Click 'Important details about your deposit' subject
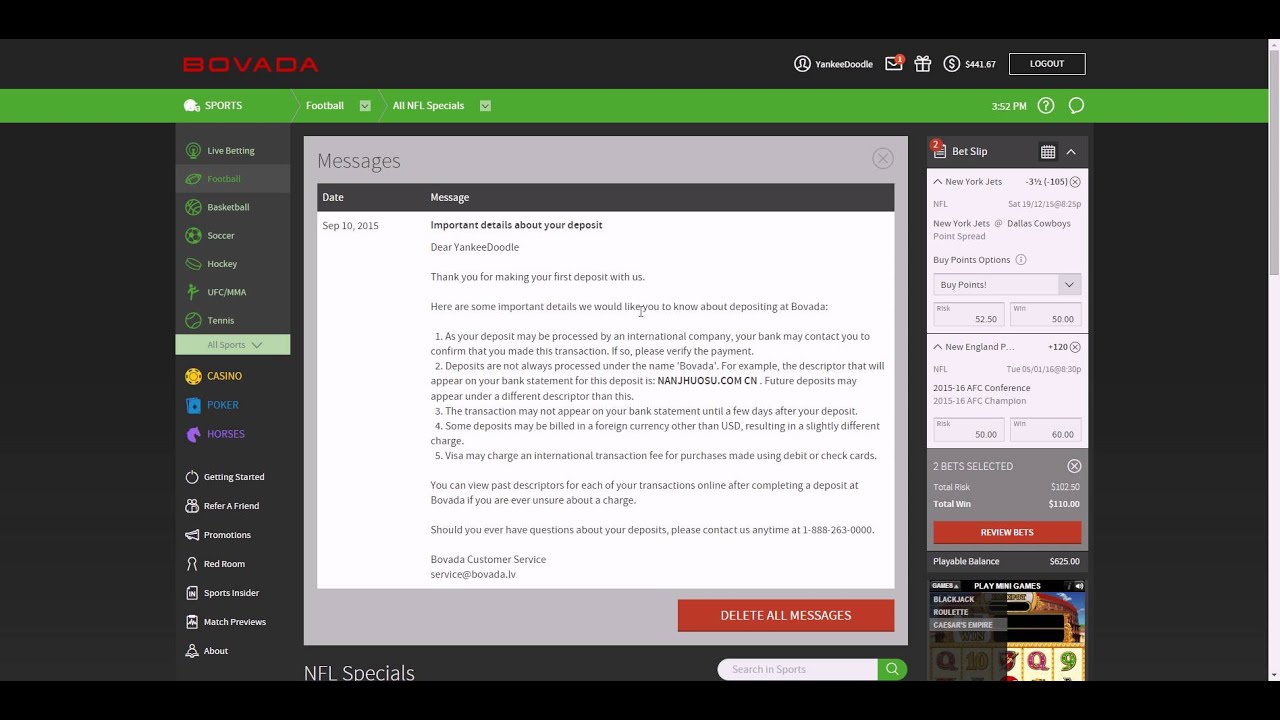 coord(516,225)
